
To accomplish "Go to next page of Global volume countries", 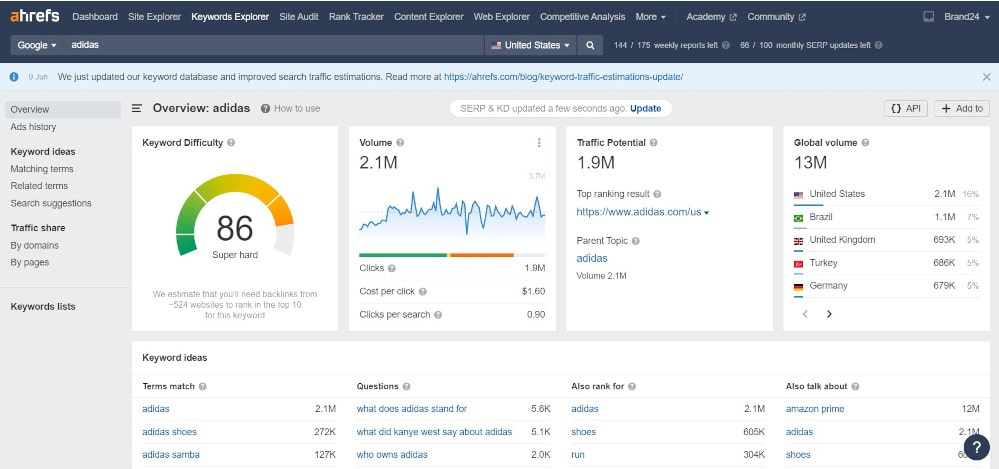I will click(x=829, y=314).
